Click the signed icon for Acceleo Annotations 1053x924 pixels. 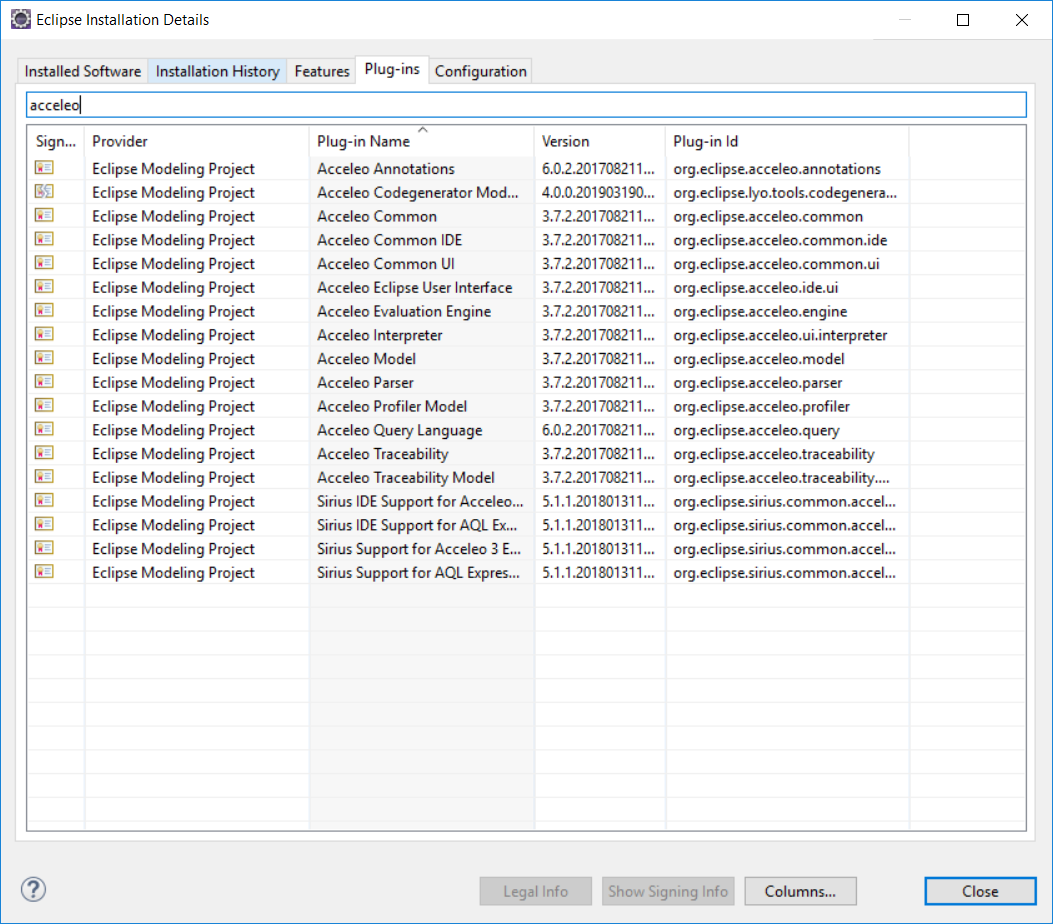(44, 168)
